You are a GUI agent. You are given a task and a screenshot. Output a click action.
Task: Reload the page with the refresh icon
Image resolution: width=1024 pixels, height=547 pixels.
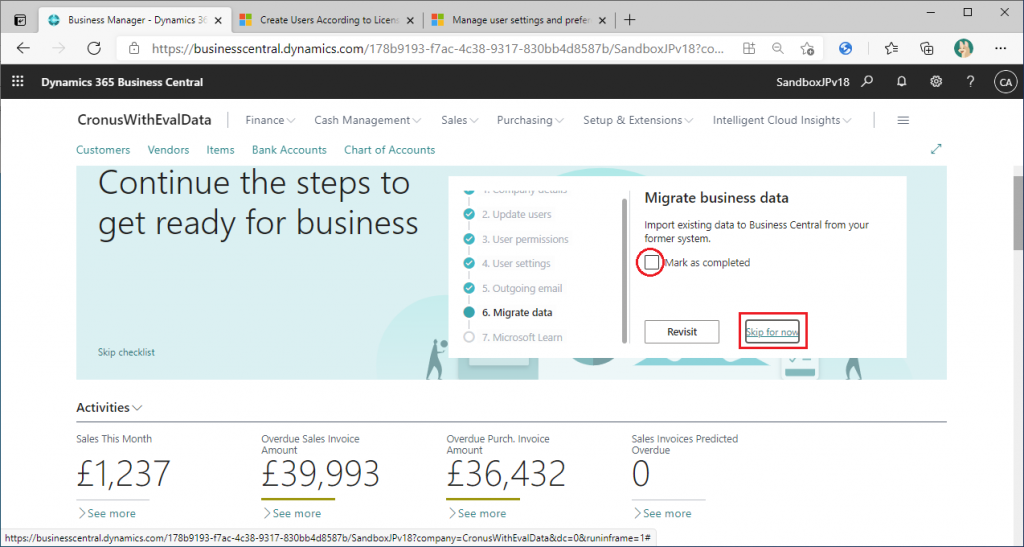point(94,48)
